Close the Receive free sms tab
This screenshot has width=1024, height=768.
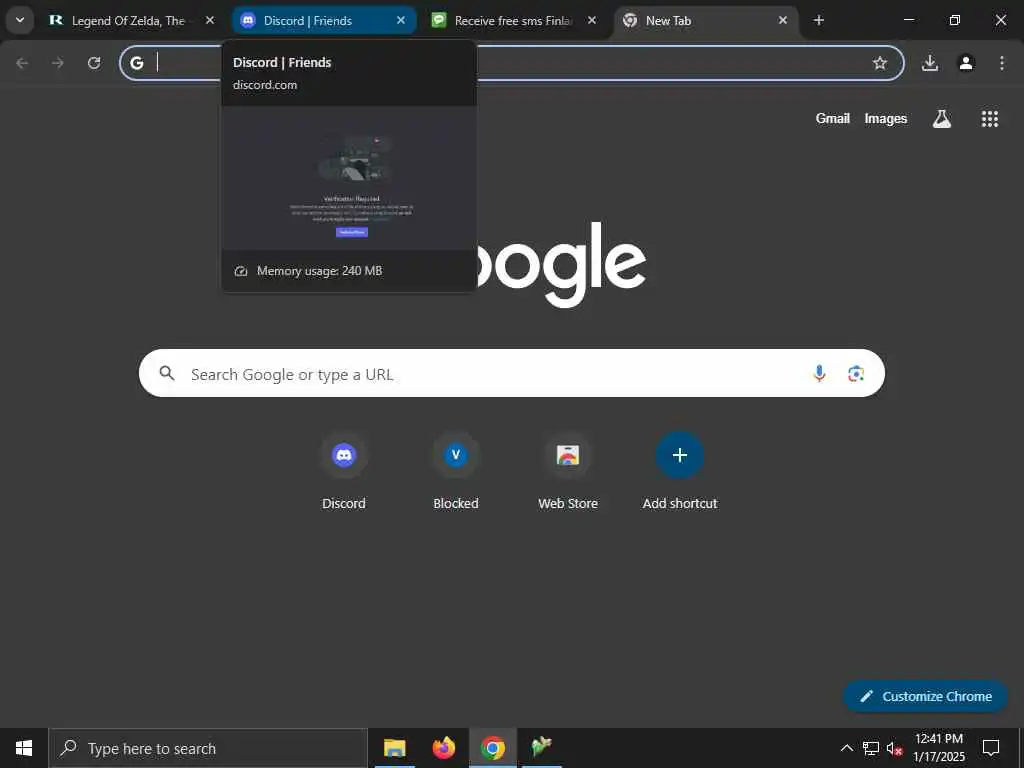click(592, 20)
